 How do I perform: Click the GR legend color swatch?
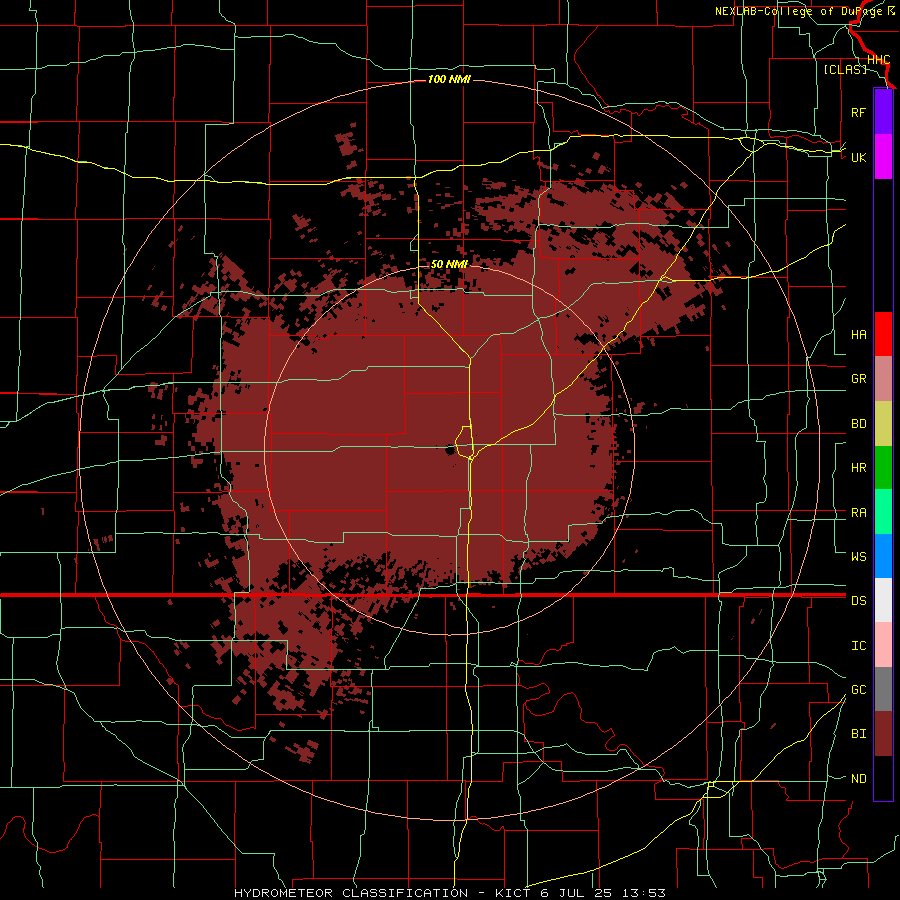tap(883, 378)
